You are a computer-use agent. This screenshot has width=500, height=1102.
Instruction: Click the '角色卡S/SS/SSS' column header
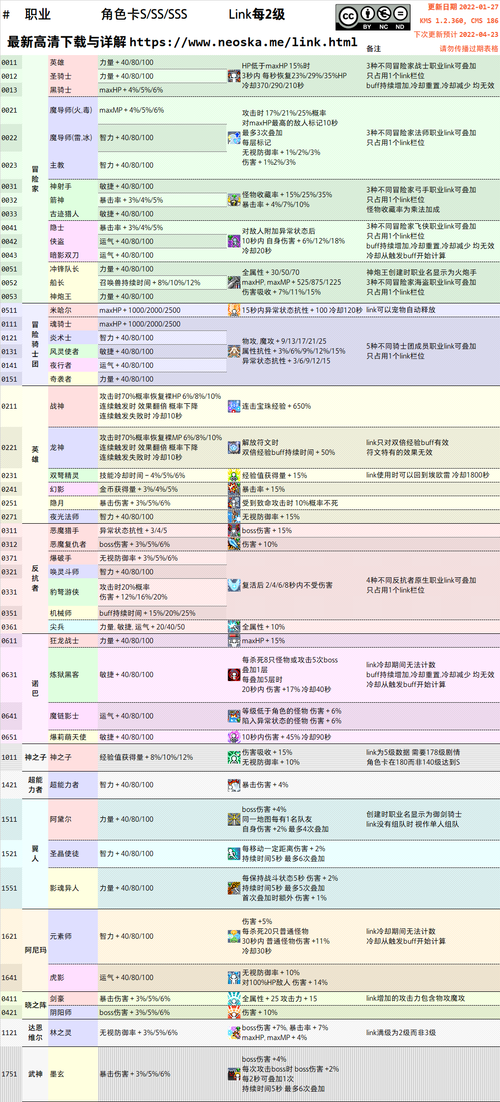click(144, 14)
